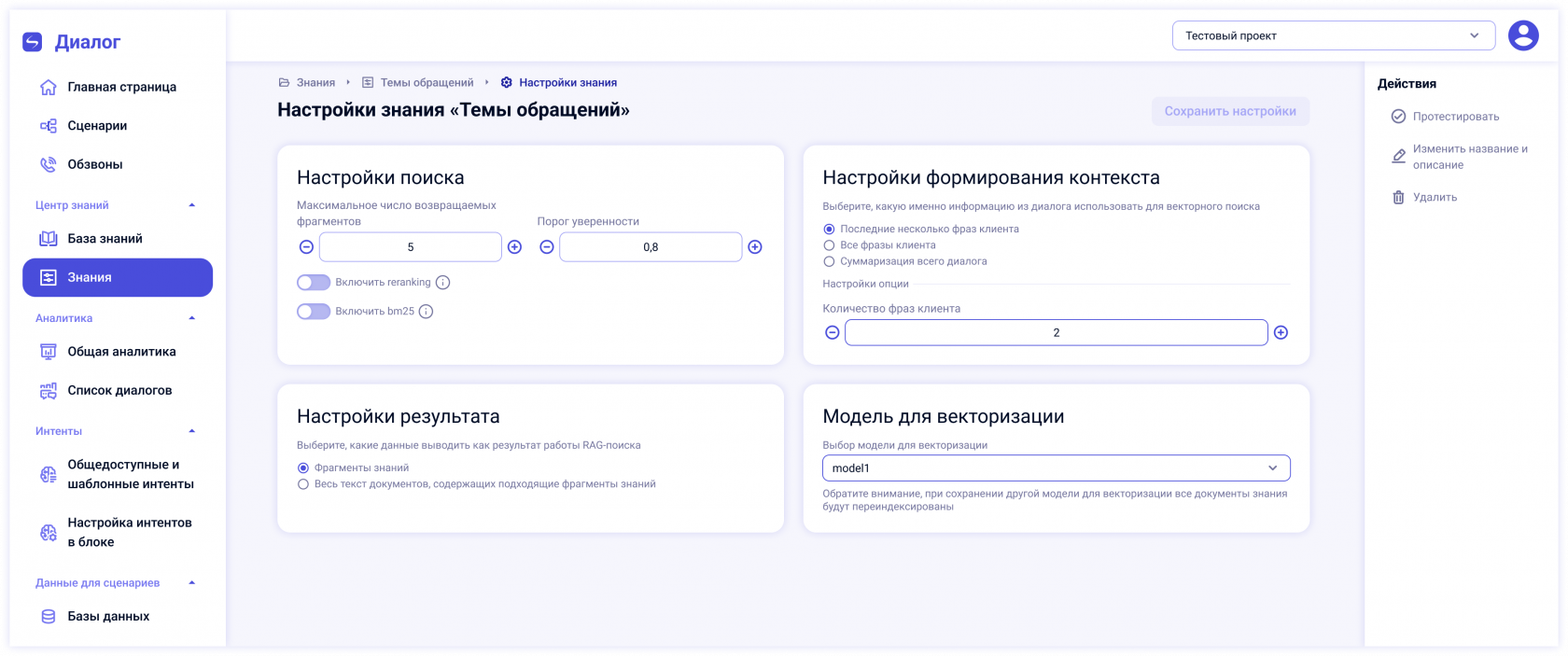Enable the reranking toggle
The height and width of the screenshot is (656, 1568).
(314, 283)
